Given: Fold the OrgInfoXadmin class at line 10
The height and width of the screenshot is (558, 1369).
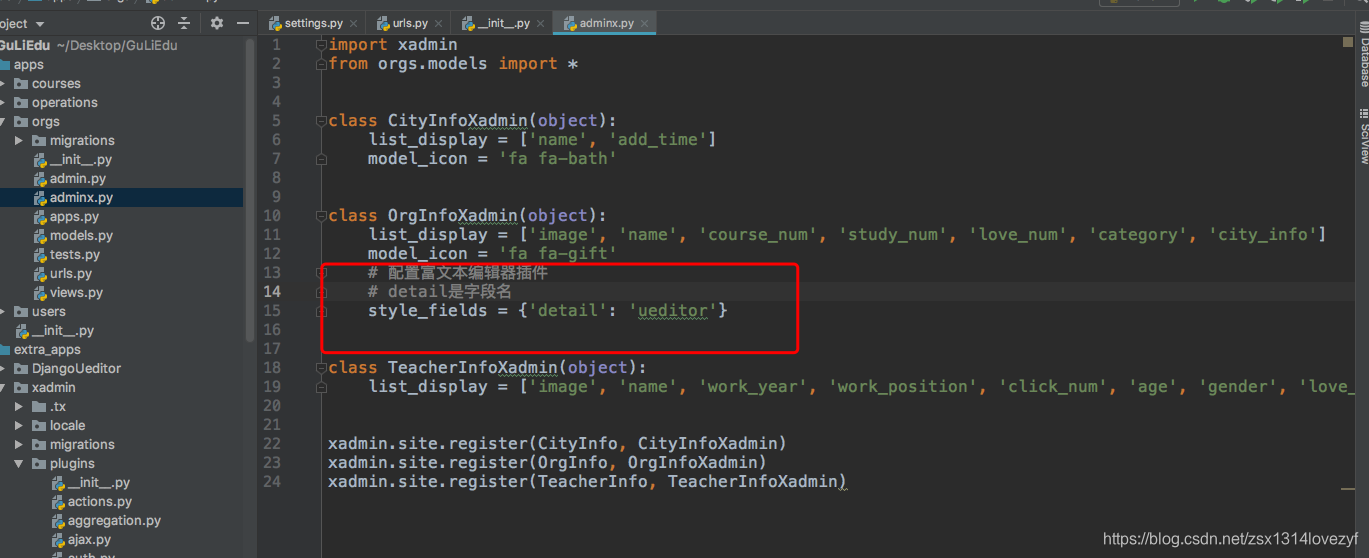Looking at the screenshot, I should point(321,216).
